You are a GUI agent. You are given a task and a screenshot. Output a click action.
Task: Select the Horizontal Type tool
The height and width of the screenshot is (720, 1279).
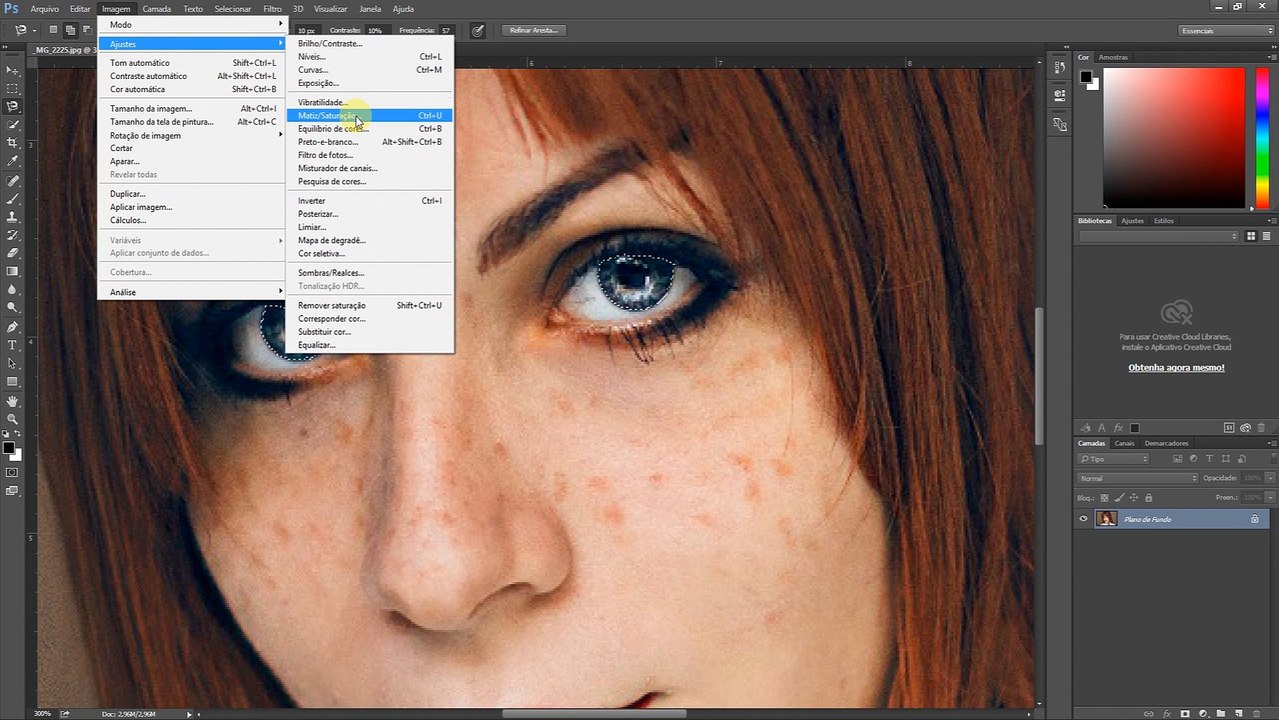[13, 345]
